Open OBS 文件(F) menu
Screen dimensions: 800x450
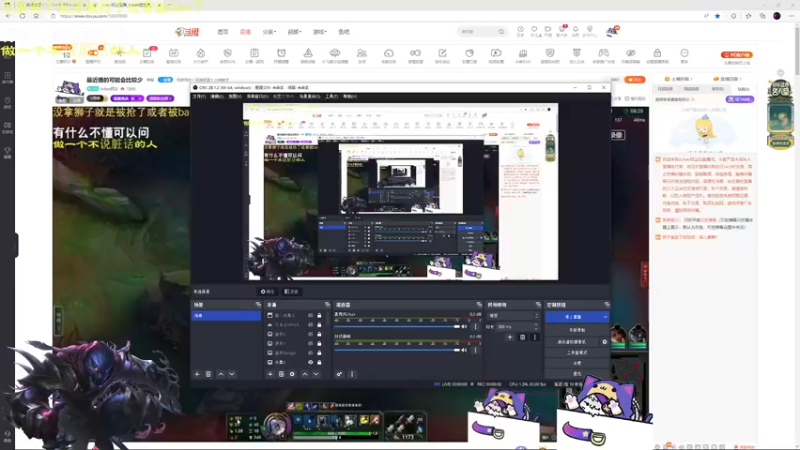tap(199, 96)
